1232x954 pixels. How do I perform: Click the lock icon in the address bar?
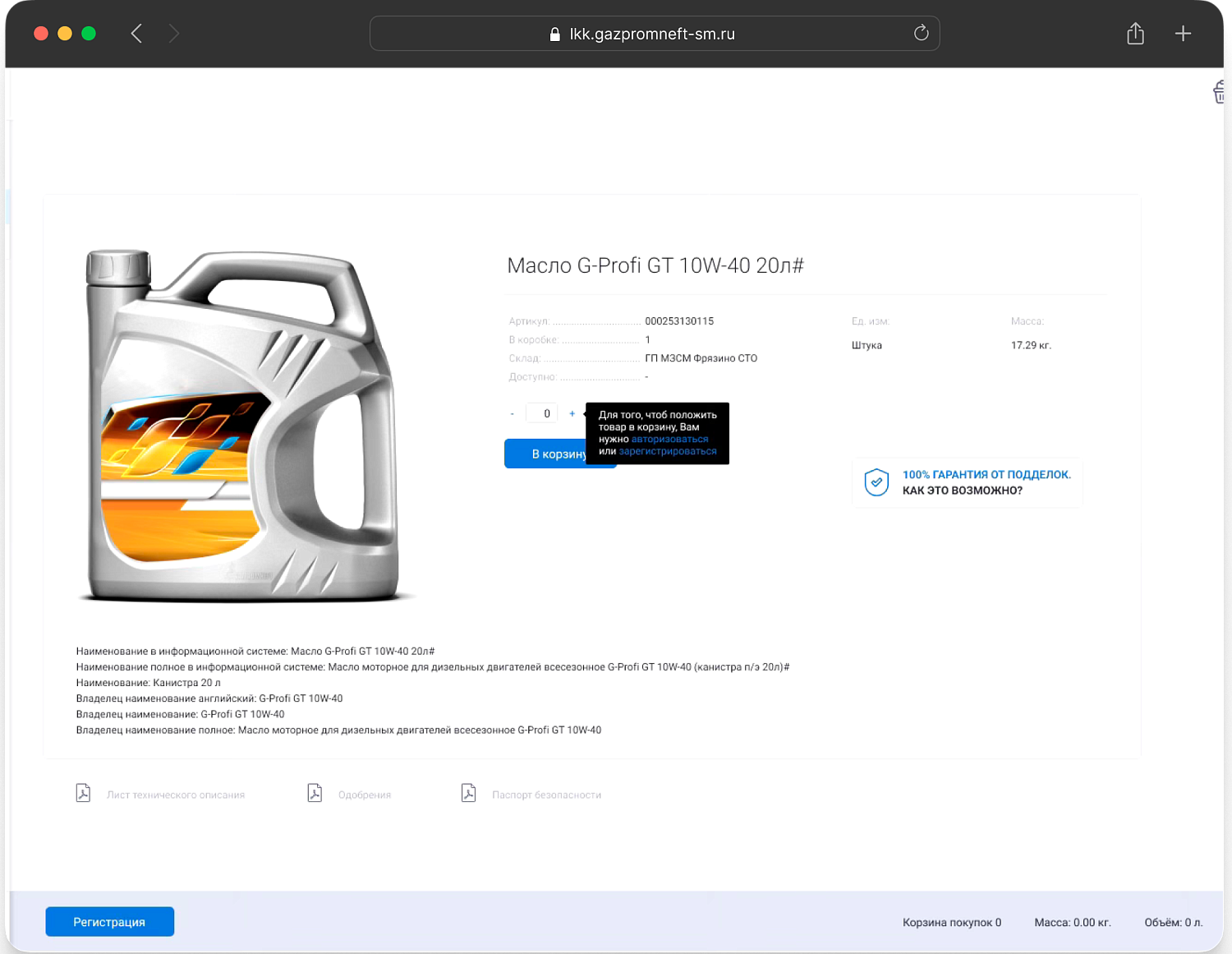point(554,34)
